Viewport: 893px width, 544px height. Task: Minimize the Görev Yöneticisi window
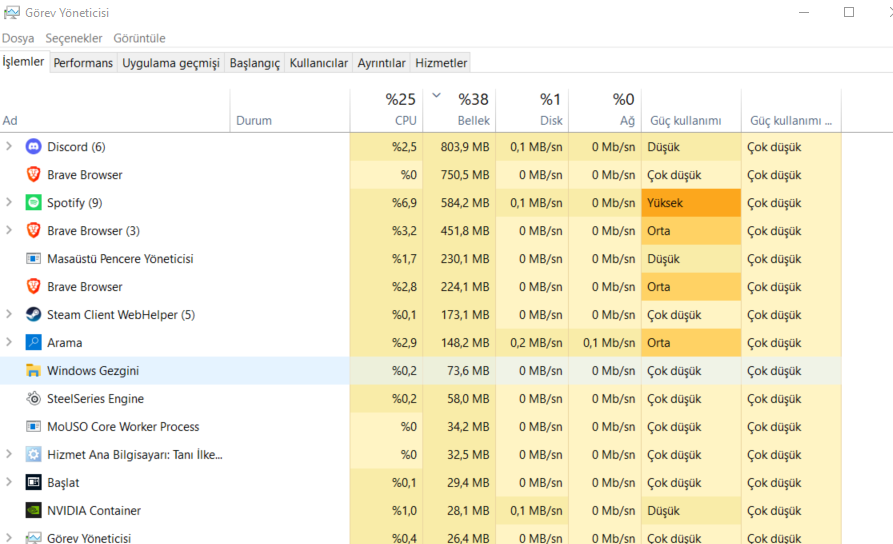click(804, 13)
